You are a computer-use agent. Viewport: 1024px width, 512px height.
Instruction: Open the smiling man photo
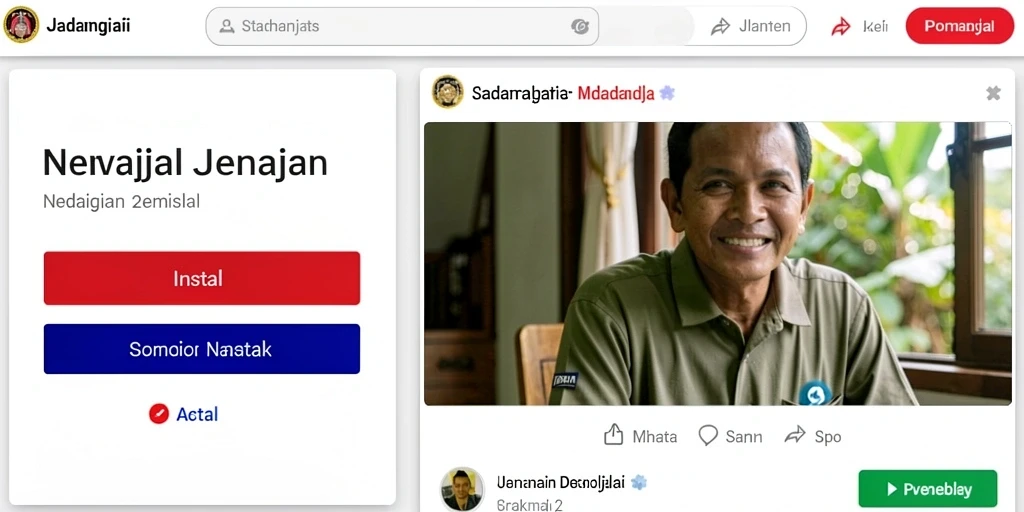[718, 263]
